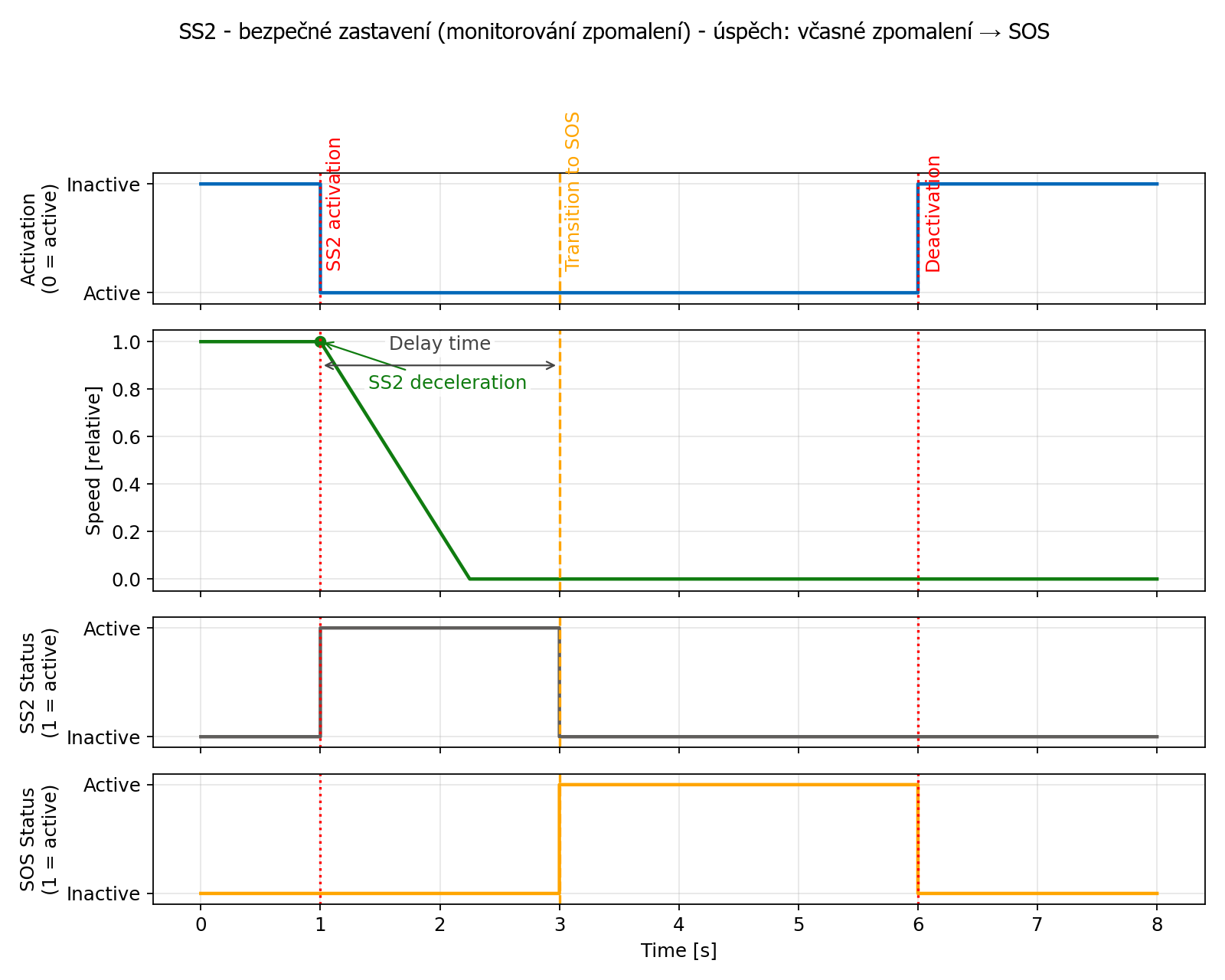Click the right arrowhead of the Delay time arrow
The image size is (1225, 980).
click(553, 365)
